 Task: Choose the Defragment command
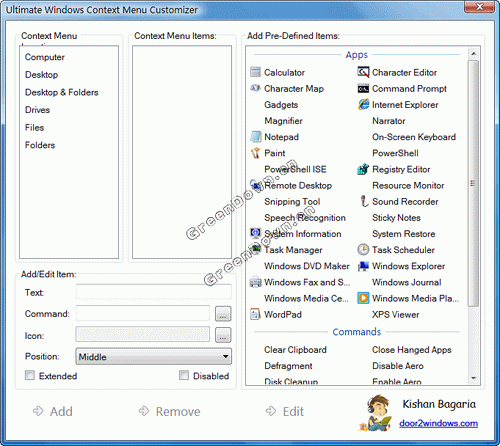tap(288, 366)
